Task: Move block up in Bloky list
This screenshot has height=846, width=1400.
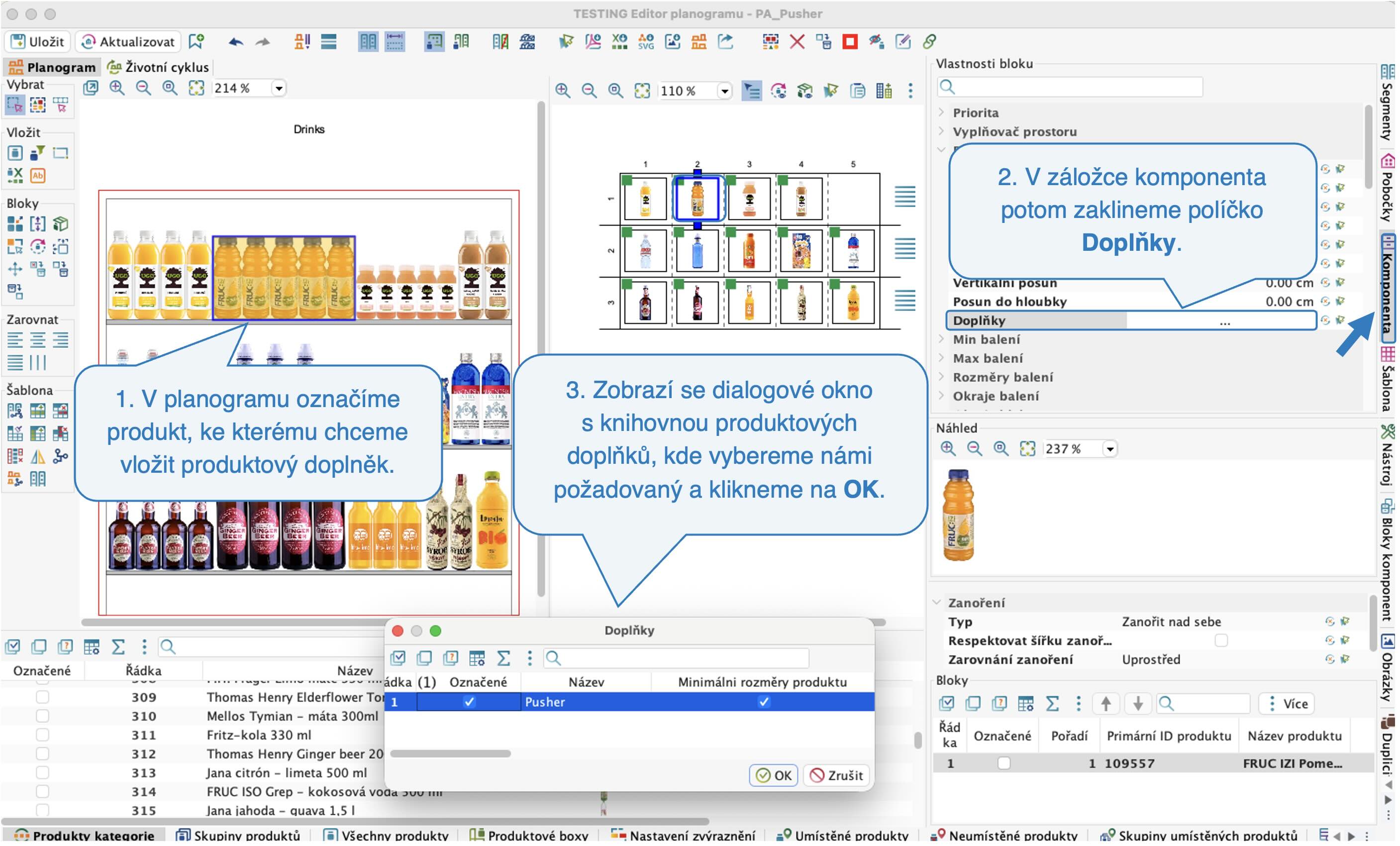Action: (1105, 703)
